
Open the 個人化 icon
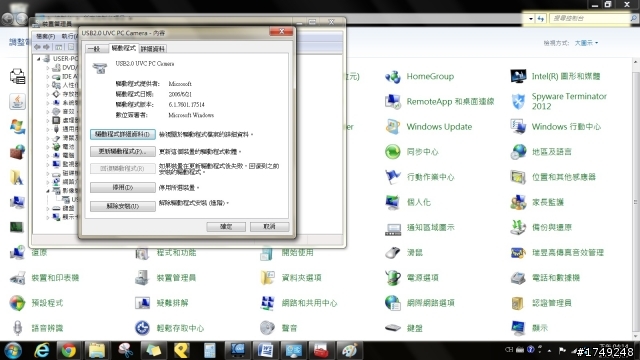coord(393,202)
